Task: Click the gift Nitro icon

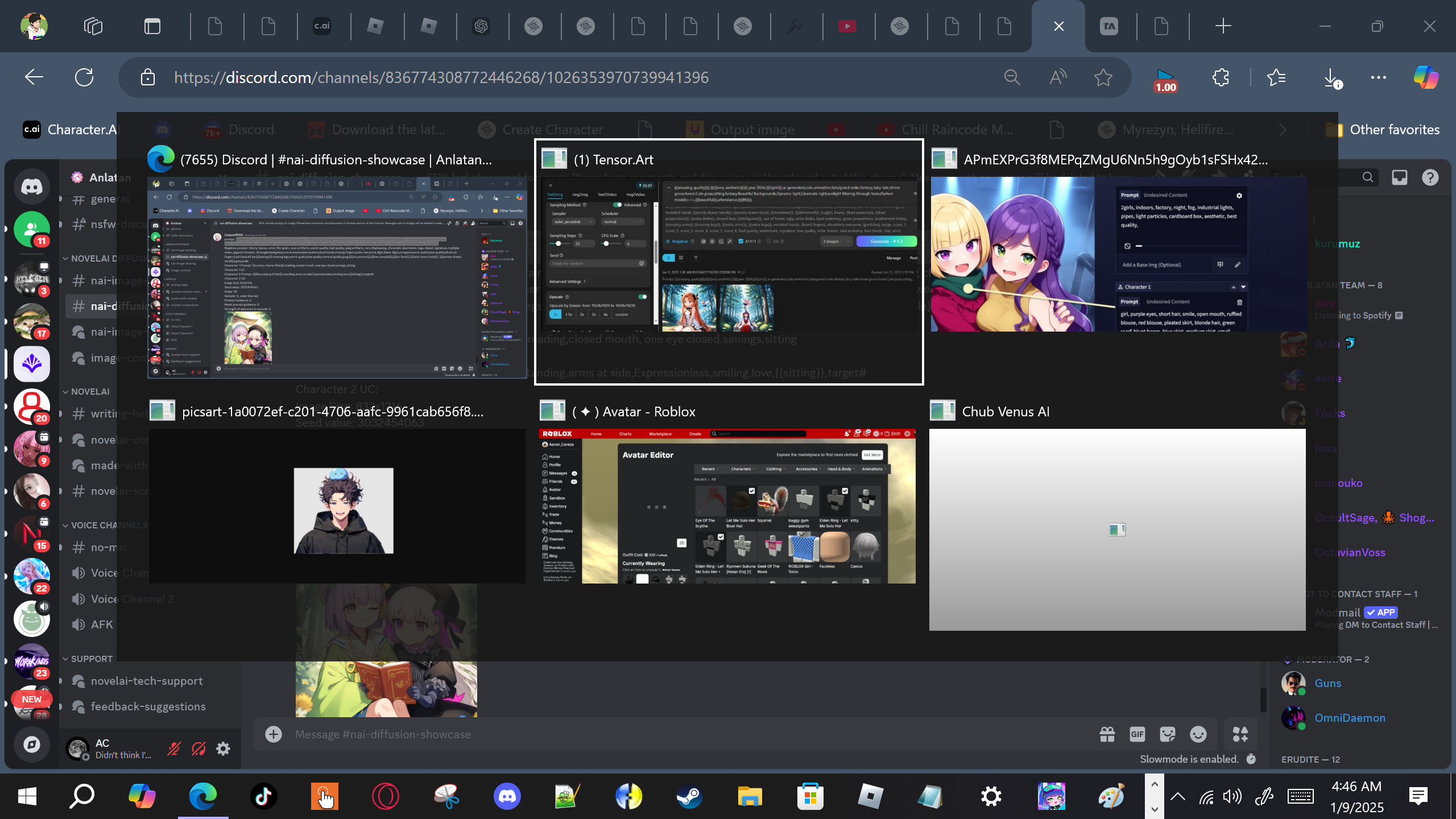Action: coord(1107,734)
